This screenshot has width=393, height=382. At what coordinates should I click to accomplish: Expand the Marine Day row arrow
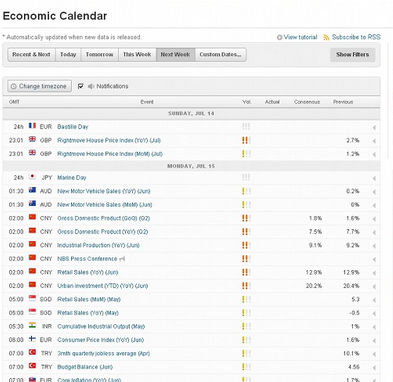click(374, 178)
